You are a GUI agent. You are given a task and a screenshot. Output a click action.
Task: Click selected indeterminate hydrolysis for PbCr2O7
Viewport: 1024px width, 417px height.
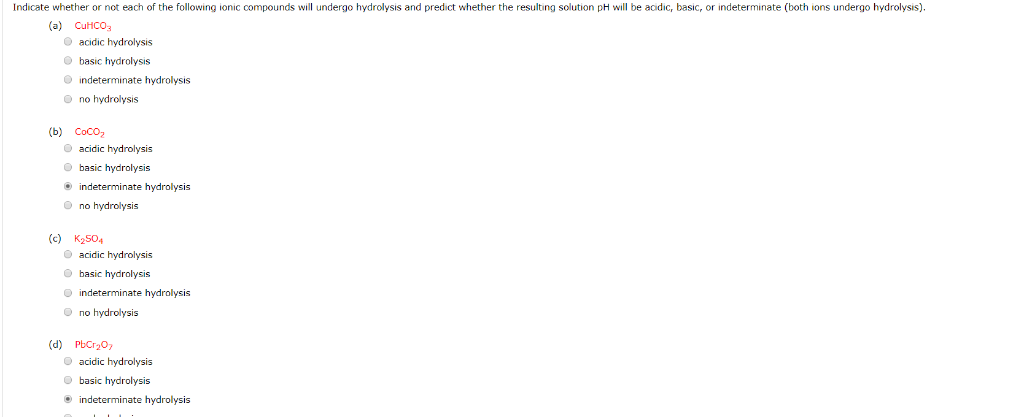(68, 399)
